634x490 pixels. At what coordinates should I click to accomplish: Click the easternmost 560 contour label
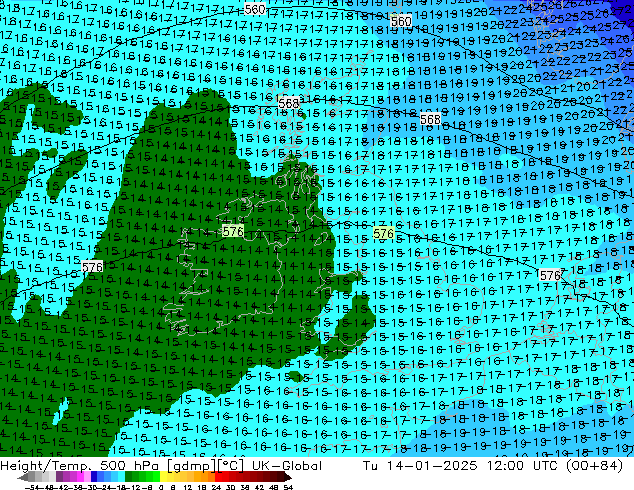point(401,21)
